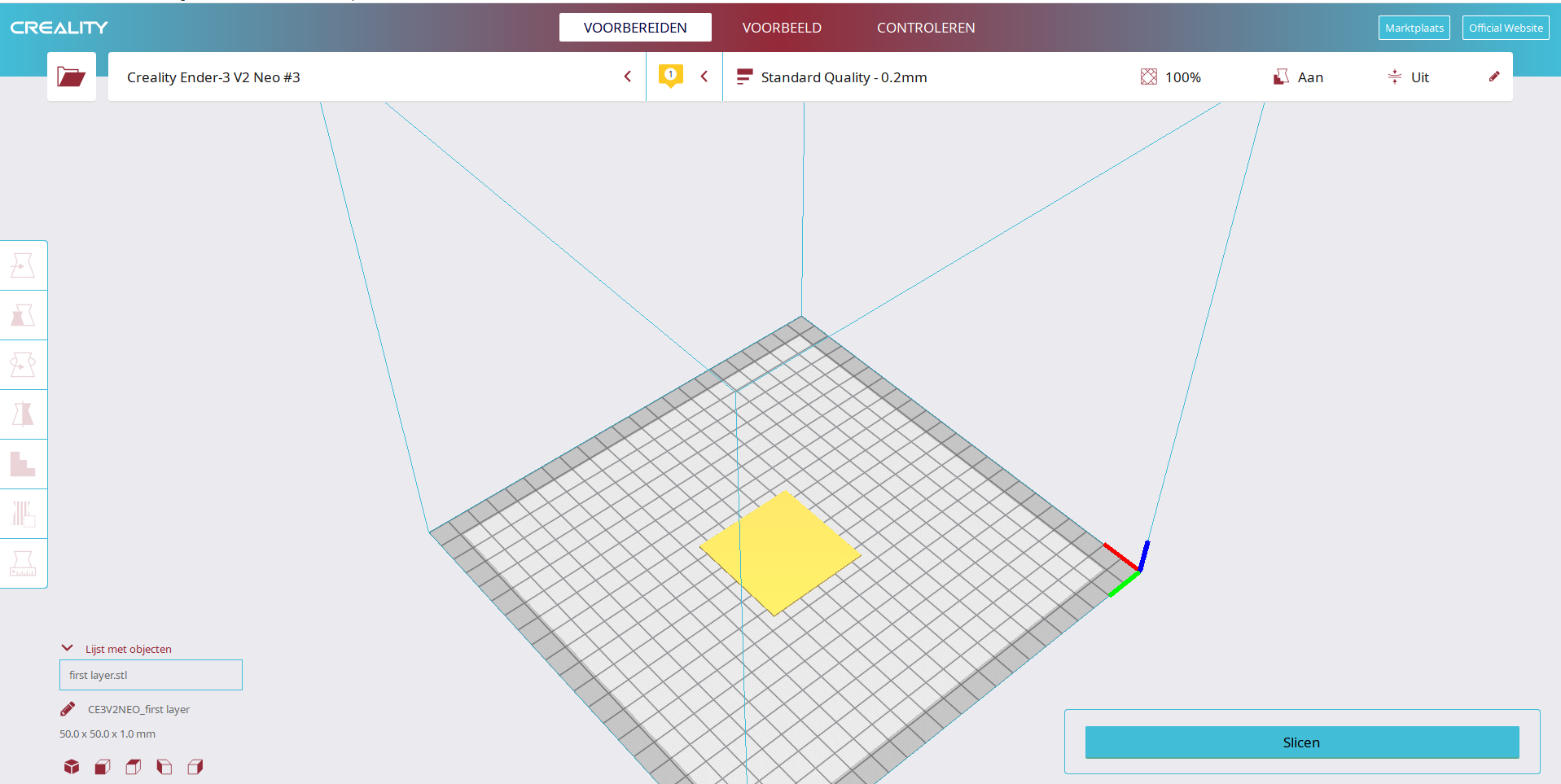Switch to the VOORBEELD tab
The width and height of the screenshot is (1561, 784).
click(x=782, y=27)
